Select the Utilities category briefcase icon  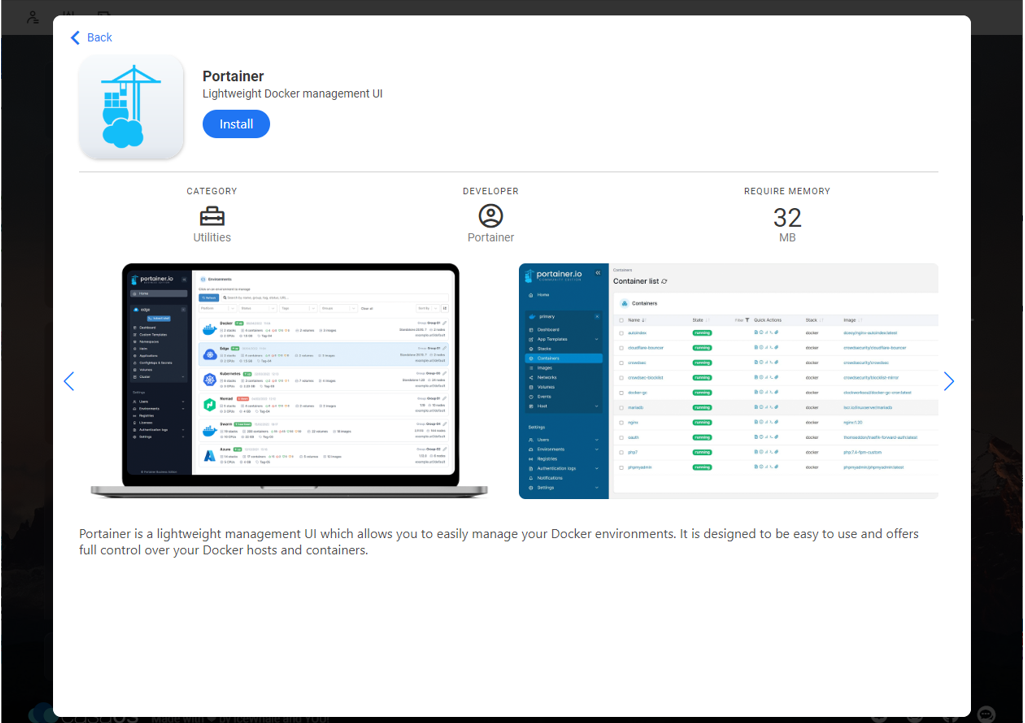point(211,214)
